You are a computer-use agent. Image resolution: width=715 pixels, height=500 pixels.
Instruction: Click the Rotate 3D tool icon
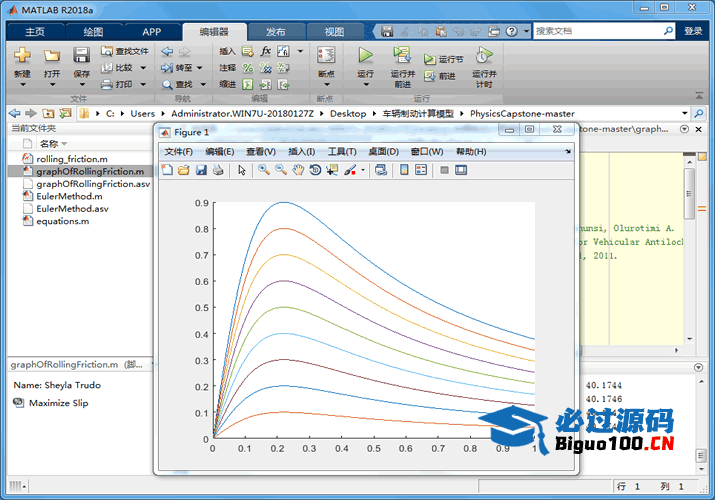(x=315, y=170)
